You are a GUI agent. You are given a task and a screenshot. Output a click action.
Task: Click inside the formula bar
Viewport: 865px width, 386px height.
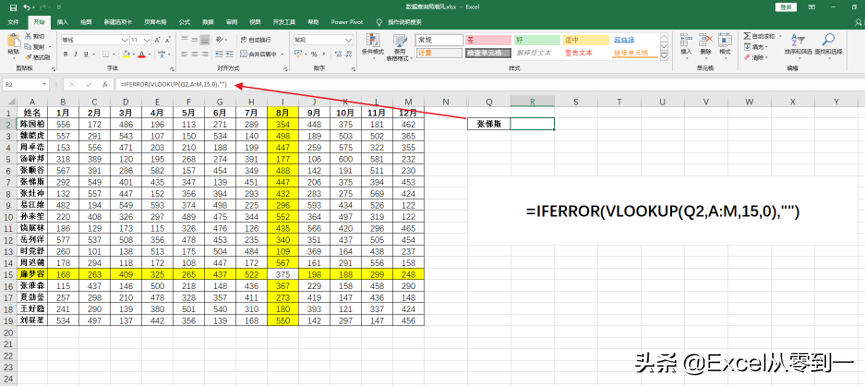(x=490, y=85)
